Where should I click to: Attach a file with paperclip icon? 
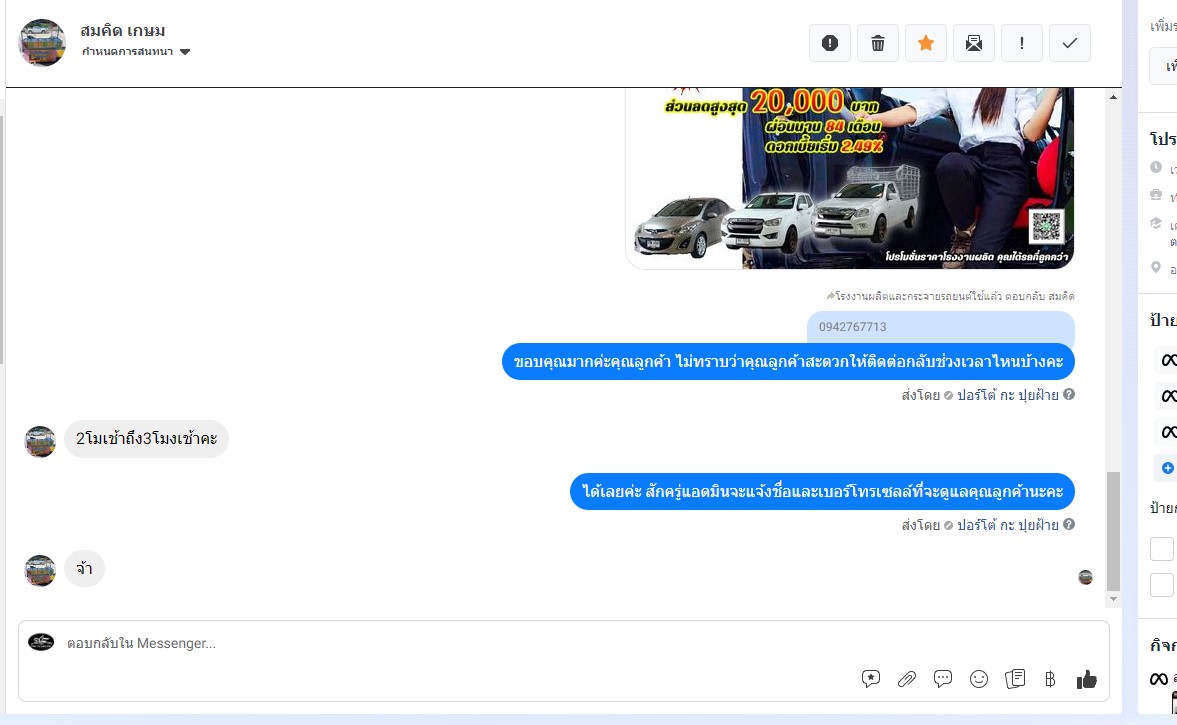907,679
